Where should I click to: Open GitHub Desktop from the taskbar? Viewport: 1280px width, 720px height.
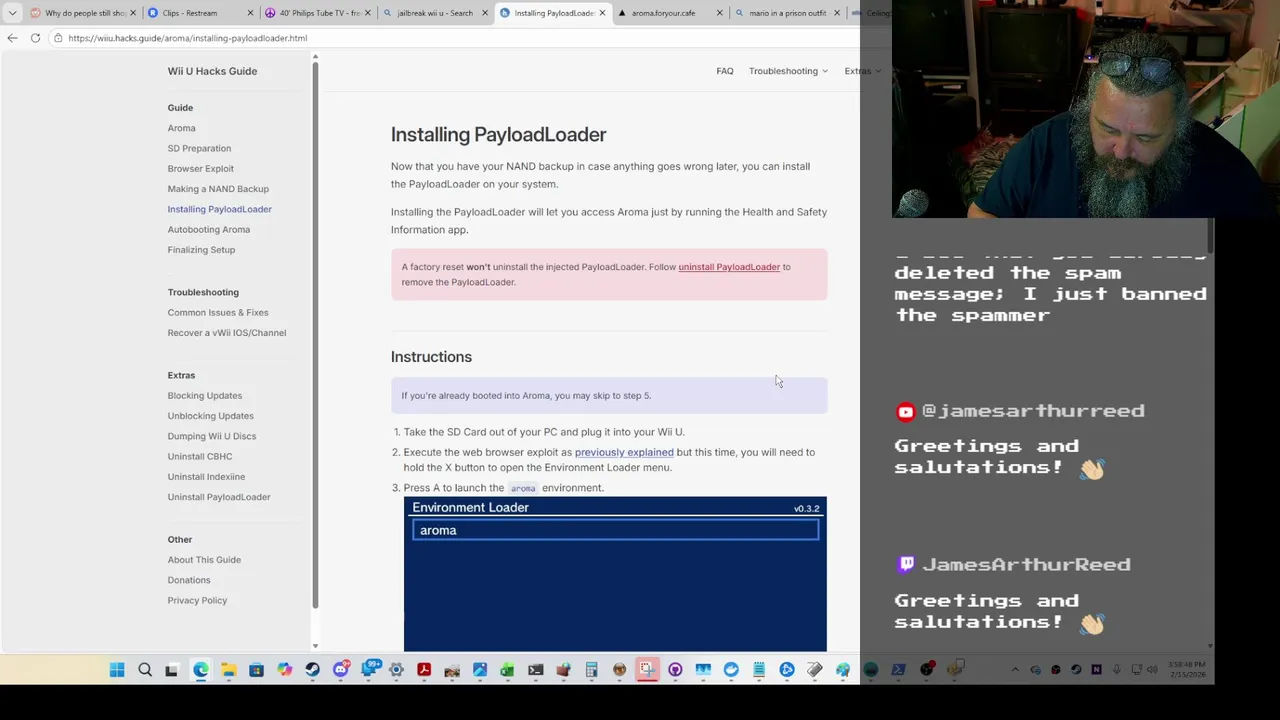tap(675, 670)
